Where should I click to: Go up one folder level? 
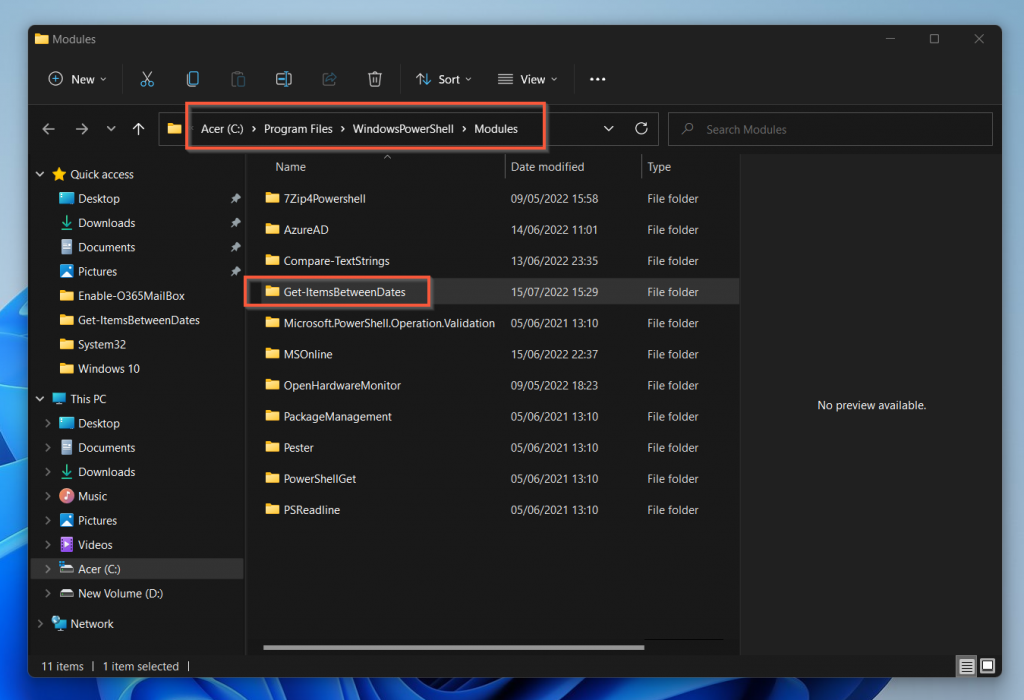tap(138, 129)
